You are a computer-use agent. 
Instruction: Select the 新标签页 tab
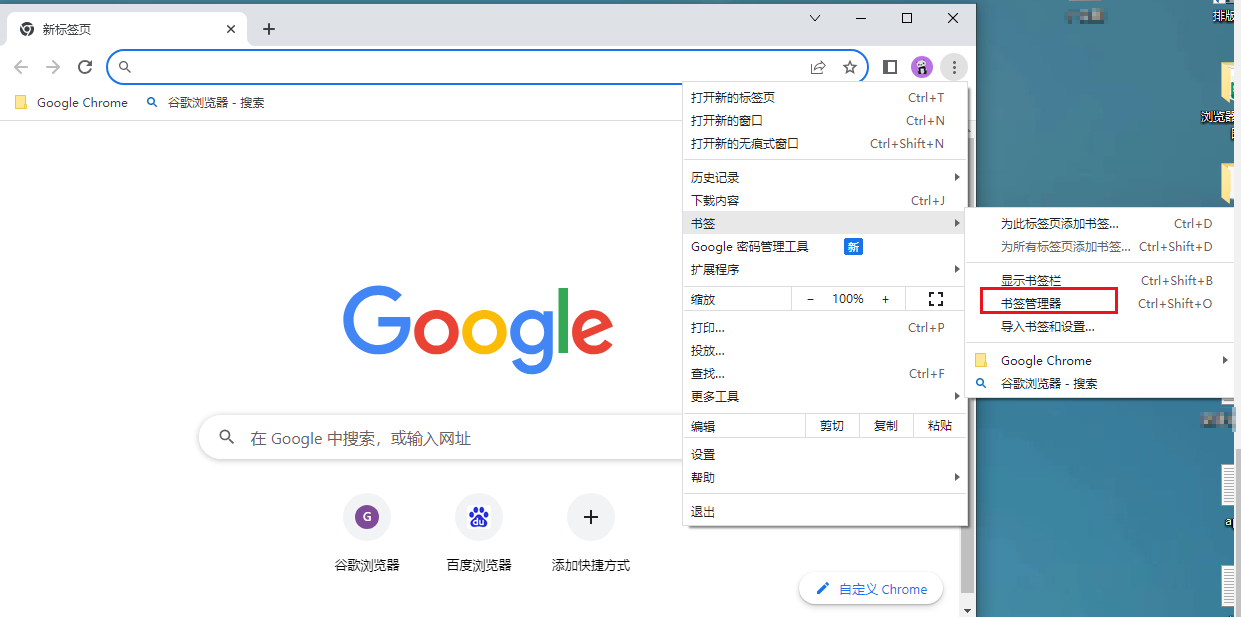click(126, 29)
